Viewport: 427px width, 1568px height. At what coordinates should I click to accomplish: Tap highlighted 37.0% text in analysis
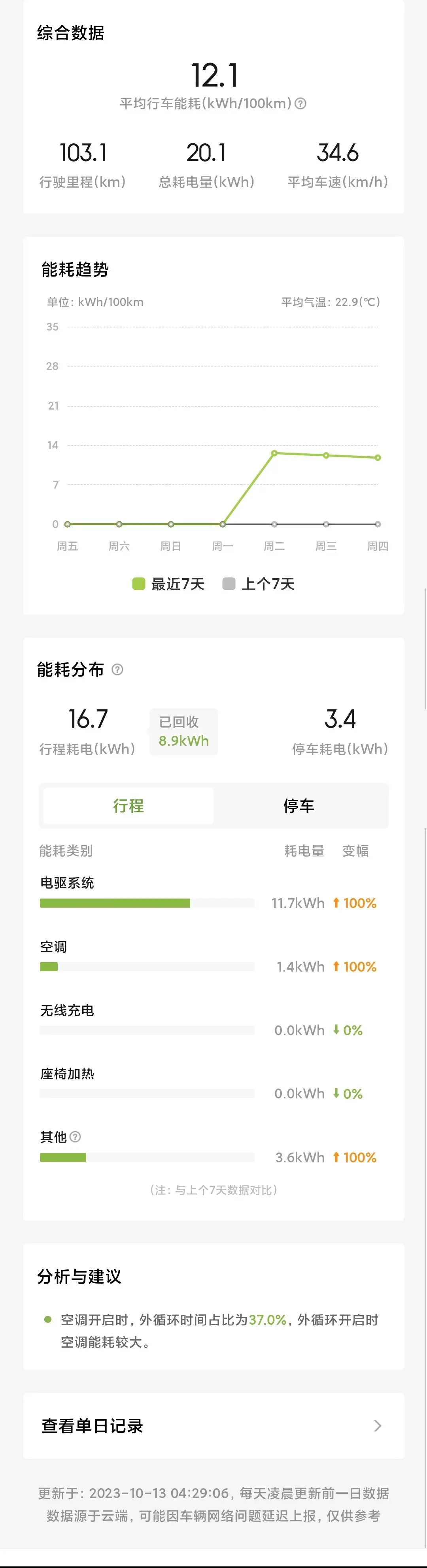[x=267, y=1320]
